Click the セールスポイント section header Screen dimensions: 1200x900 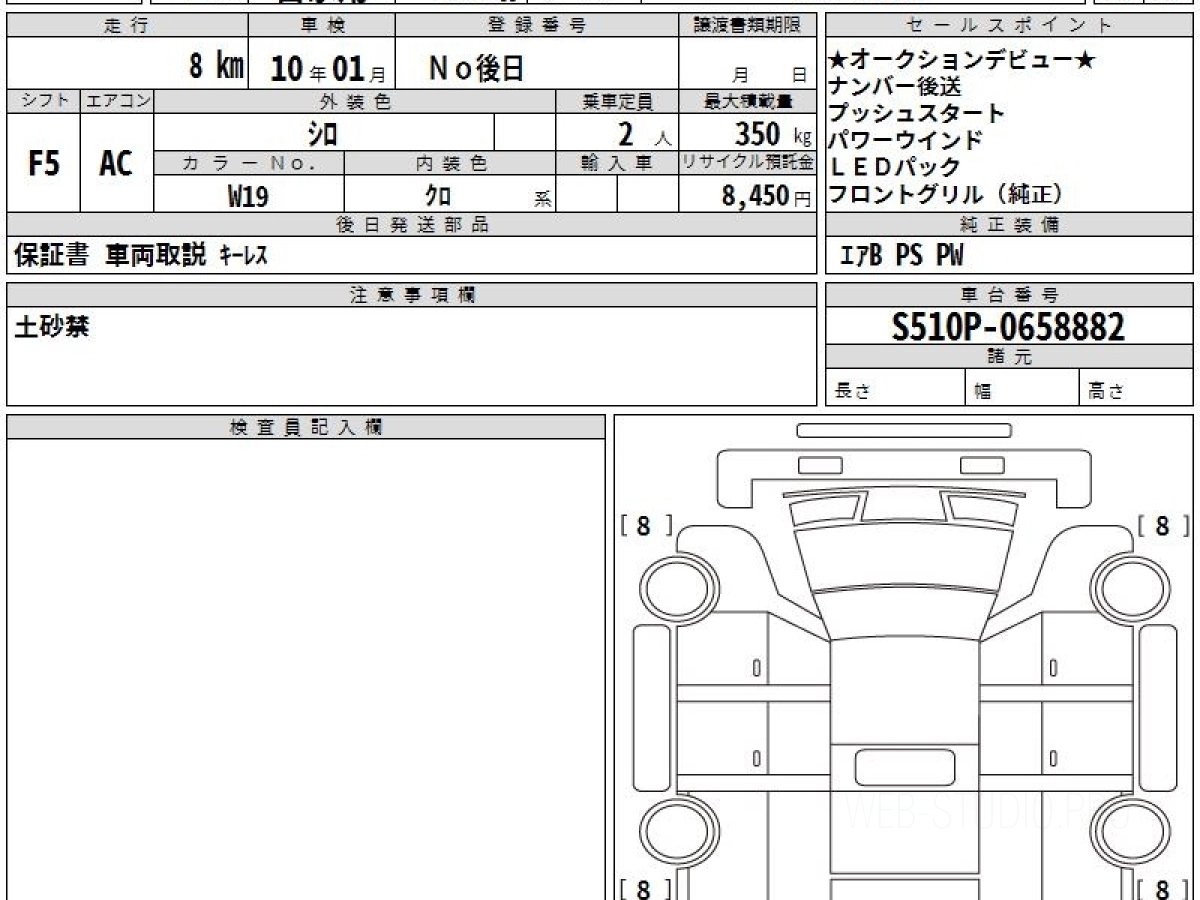pos(1009,26)
